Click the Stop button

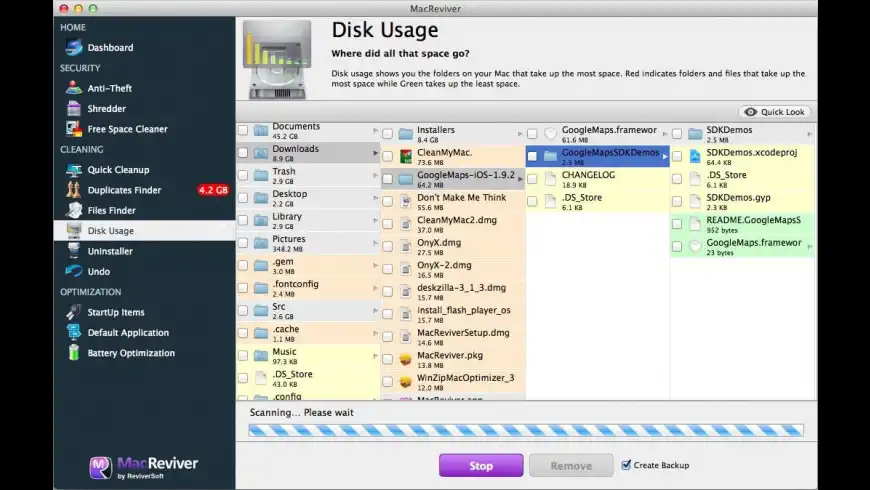point(481,466)
